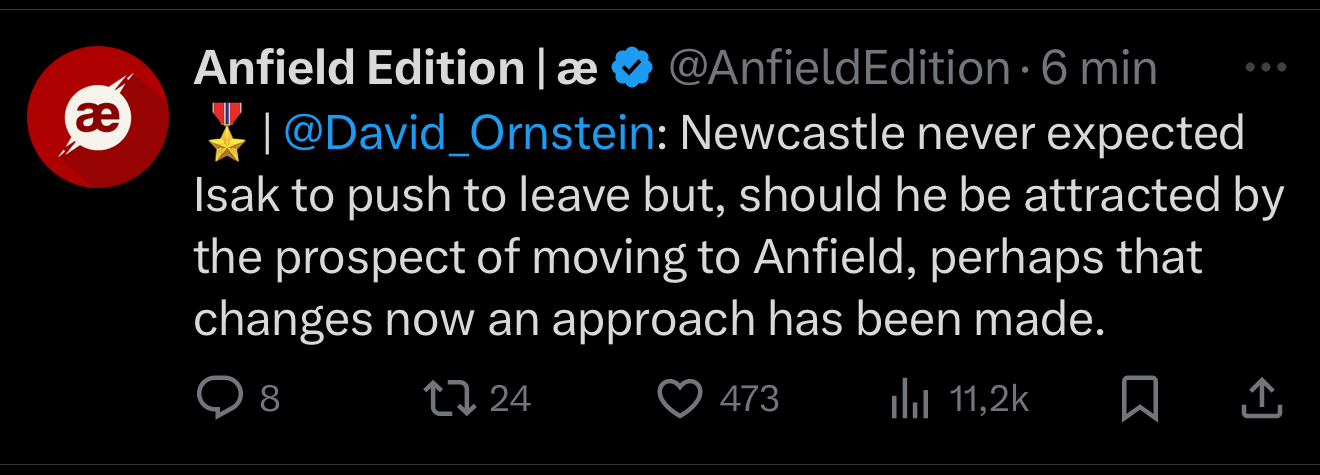Open the three-dot more options menu
The height and width of the screenshot is (475, 1320).
(x=1265, y=69)
